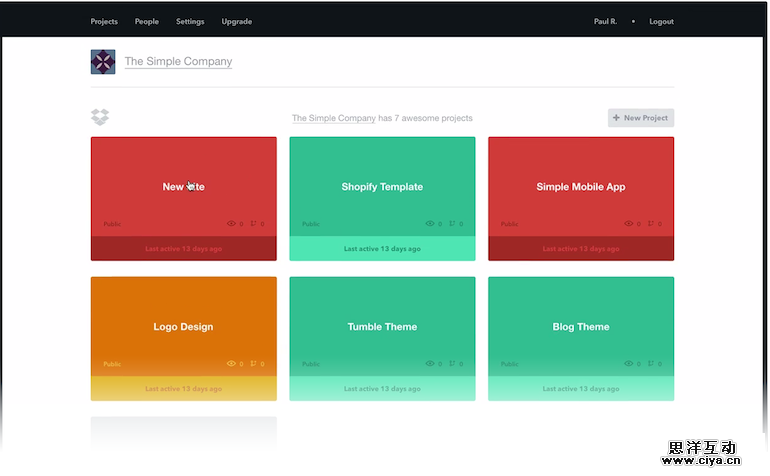
Task: Click the eye icon on Shopify Template card
Action: click(430, 224)
